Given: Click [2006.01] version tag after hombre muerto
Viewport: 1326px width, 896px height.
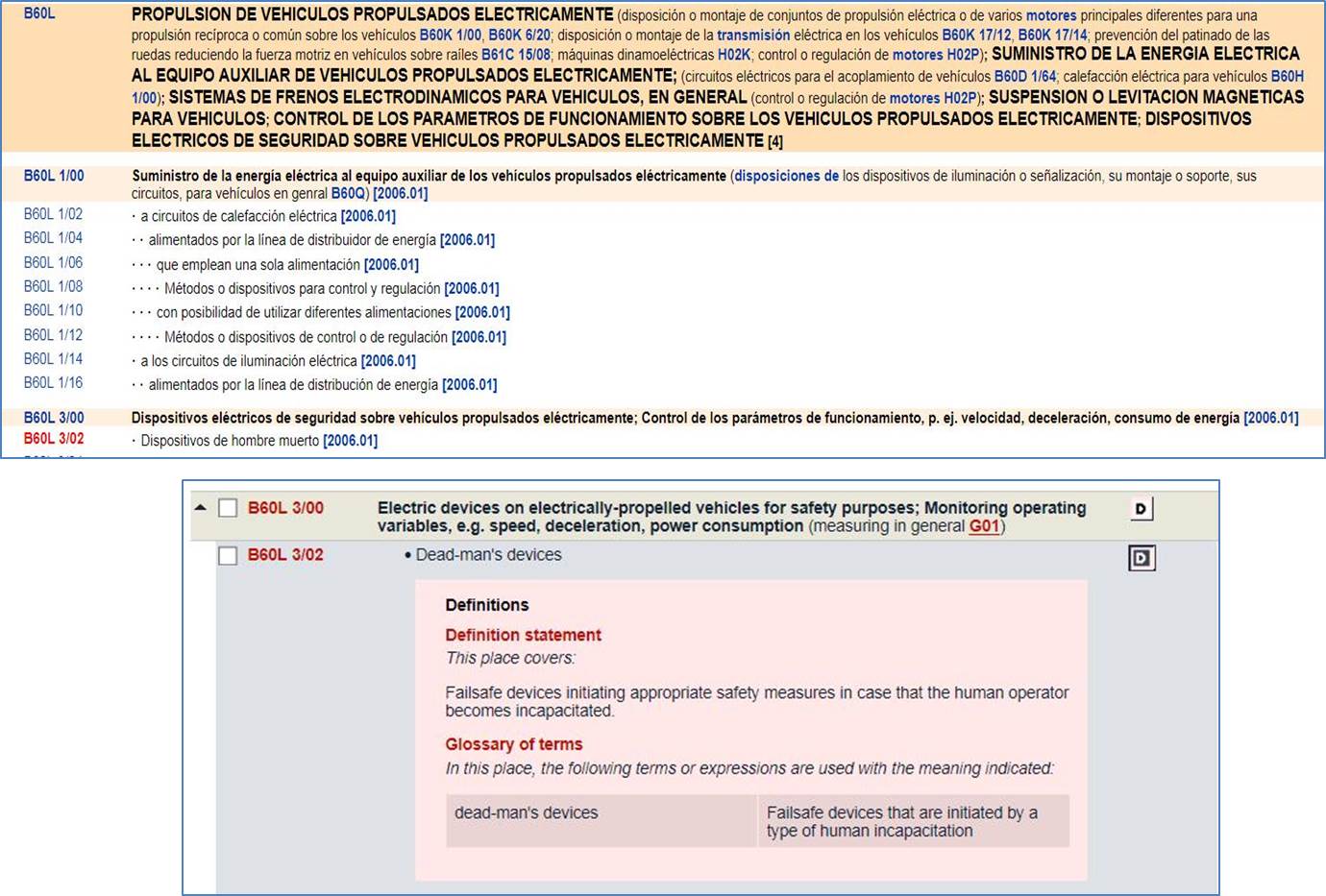Looking at the screenshot, I should pos(350,441).
